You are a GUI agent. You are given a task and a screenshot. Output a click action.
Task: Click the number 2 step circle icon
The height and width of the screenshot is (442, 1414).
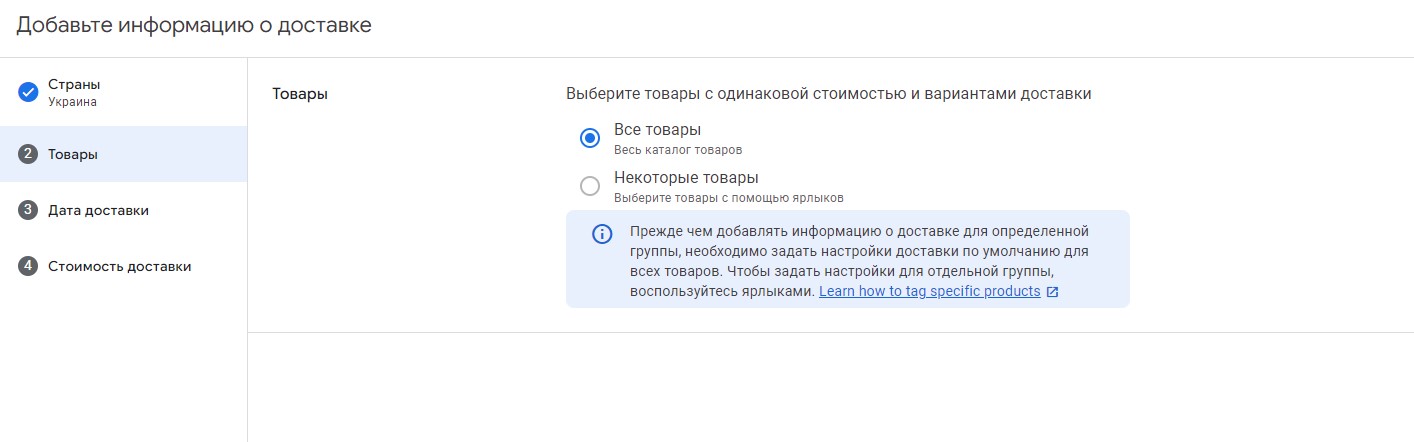pos(28,154)
